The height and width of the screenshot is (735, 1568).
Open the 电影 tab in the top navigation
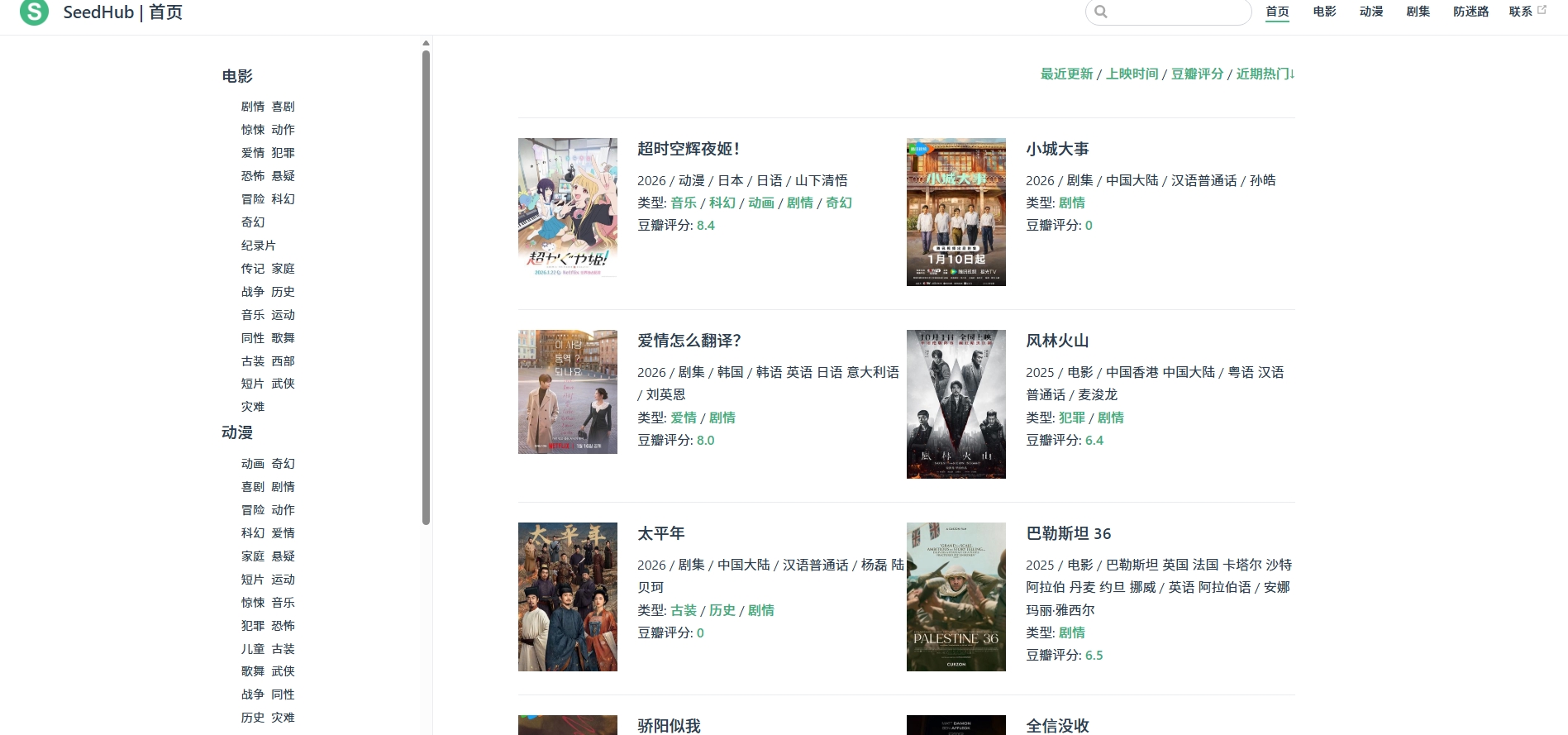click(x=1324, y=12)
